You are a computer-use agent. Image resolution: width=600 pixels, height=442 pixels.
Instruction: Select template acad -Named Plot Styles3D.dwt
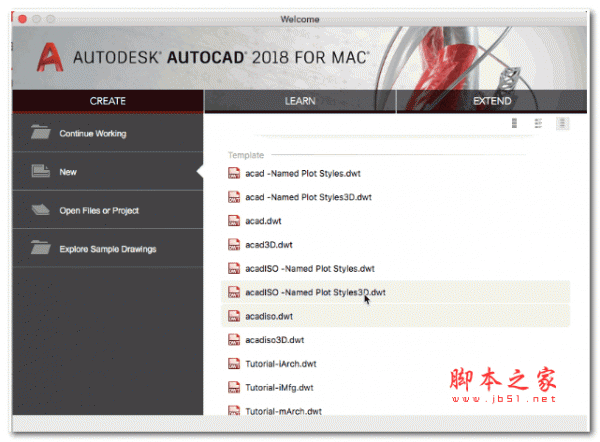[308, 197]
